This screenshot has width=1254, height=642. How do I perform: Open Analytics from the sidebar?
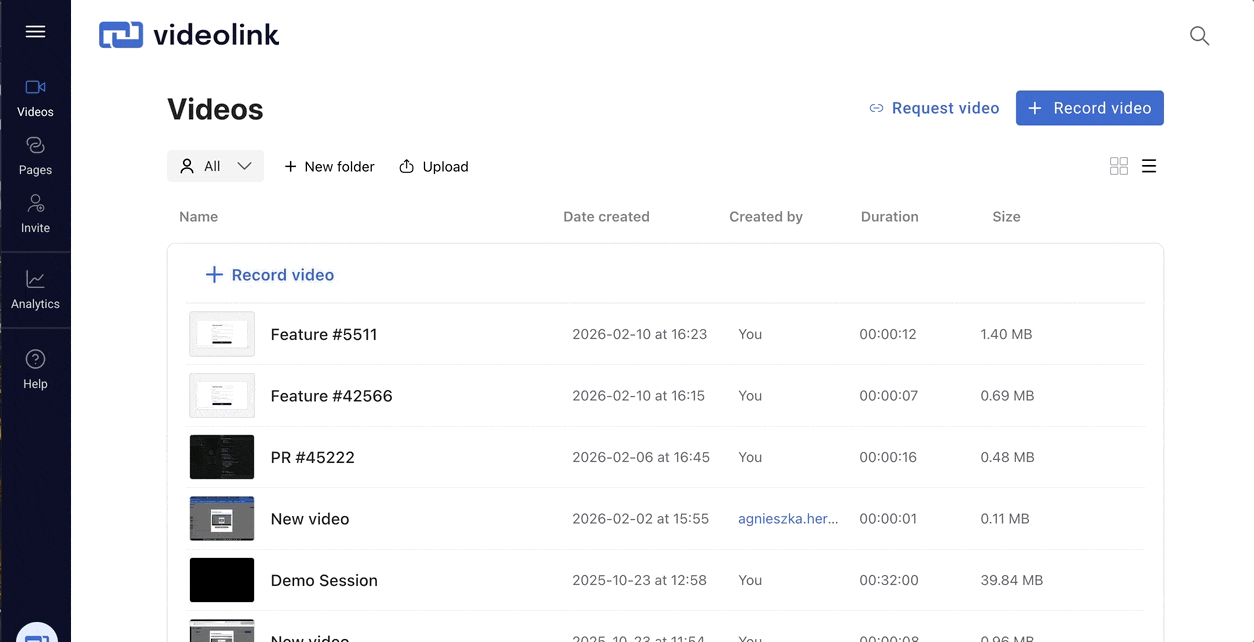35,290
